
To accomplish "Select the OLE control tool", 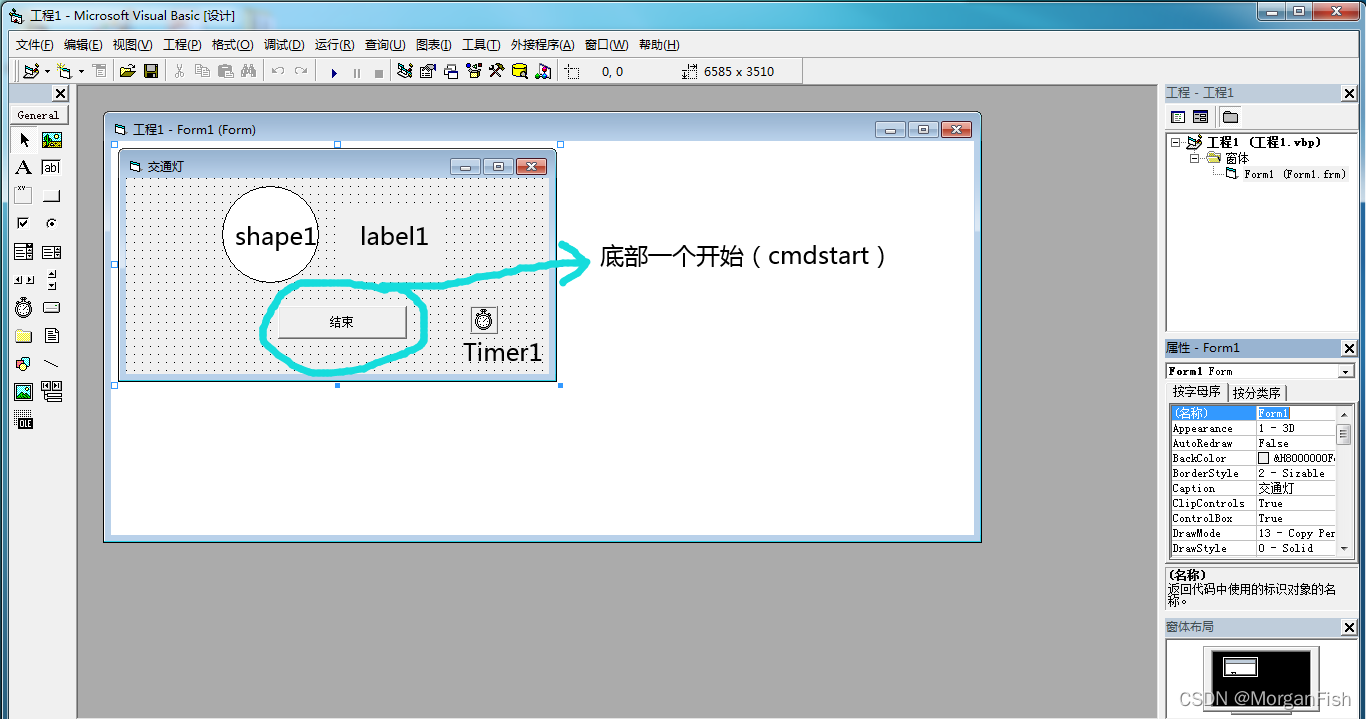I will point(24,419).
